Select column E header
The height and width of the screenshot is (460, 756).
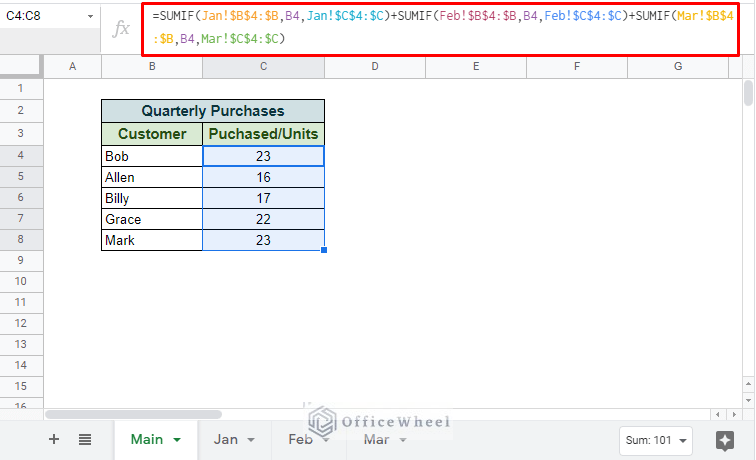pyautogui.click(x=476, y=67)
